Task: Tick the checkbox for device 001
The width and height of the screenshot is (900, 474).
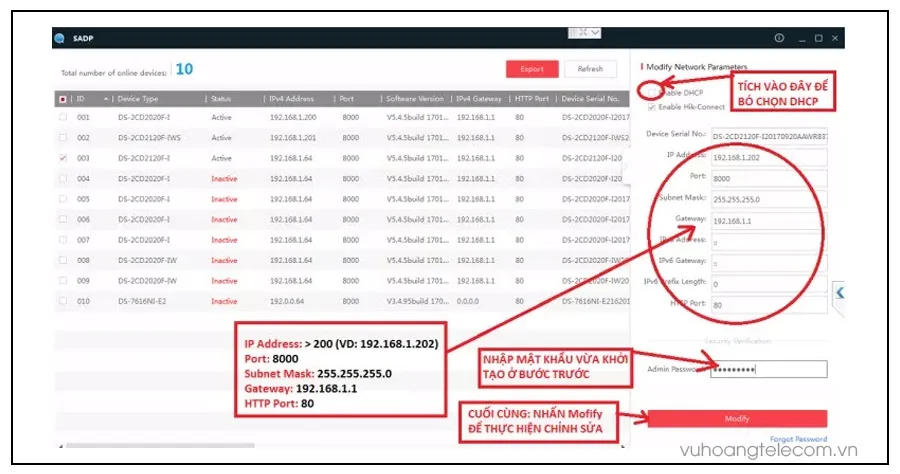Action: pyautogui.click(x=64, y=117)
